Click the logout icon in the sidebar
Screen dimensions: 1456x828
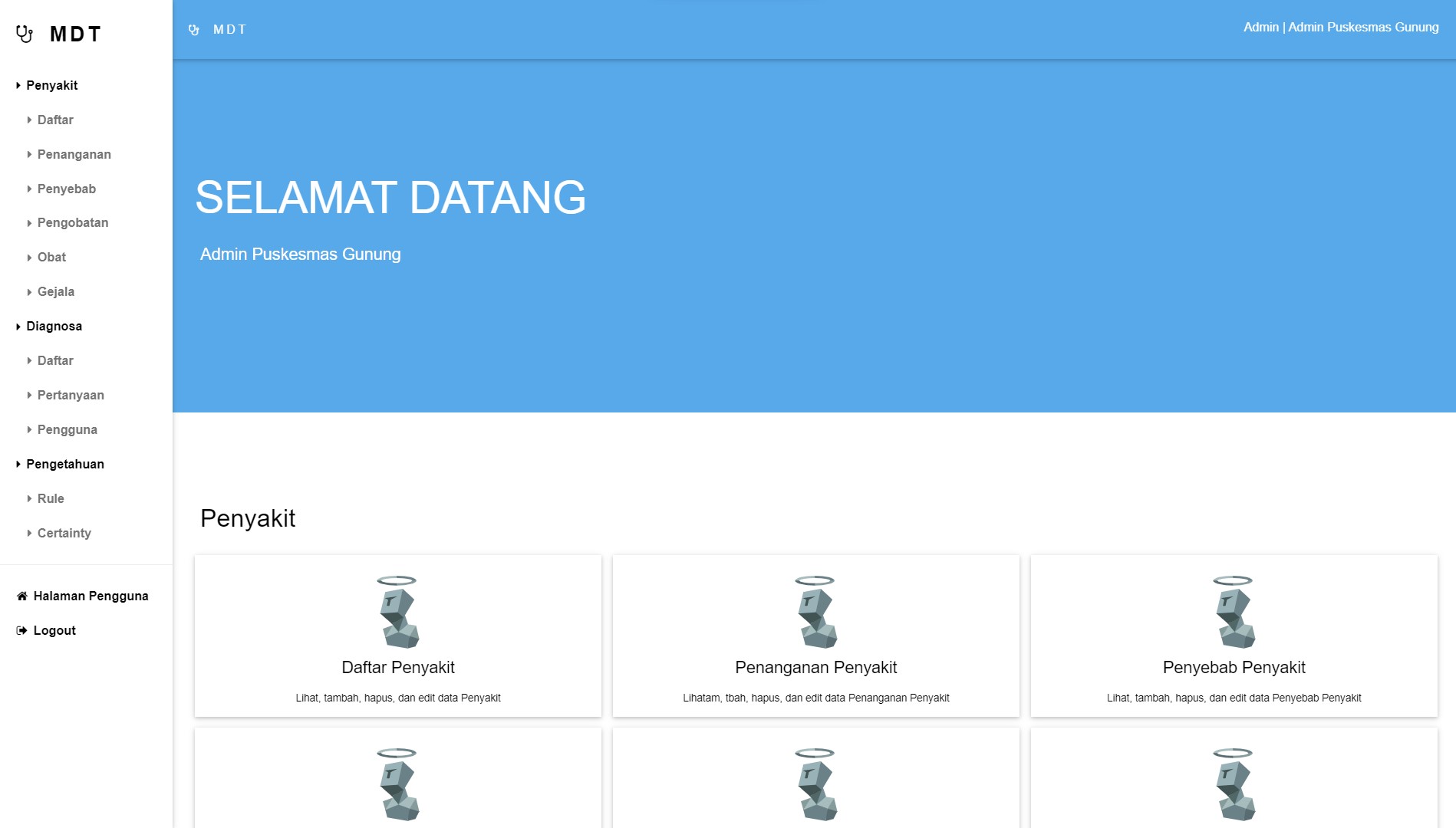click(x=21, y=631)
